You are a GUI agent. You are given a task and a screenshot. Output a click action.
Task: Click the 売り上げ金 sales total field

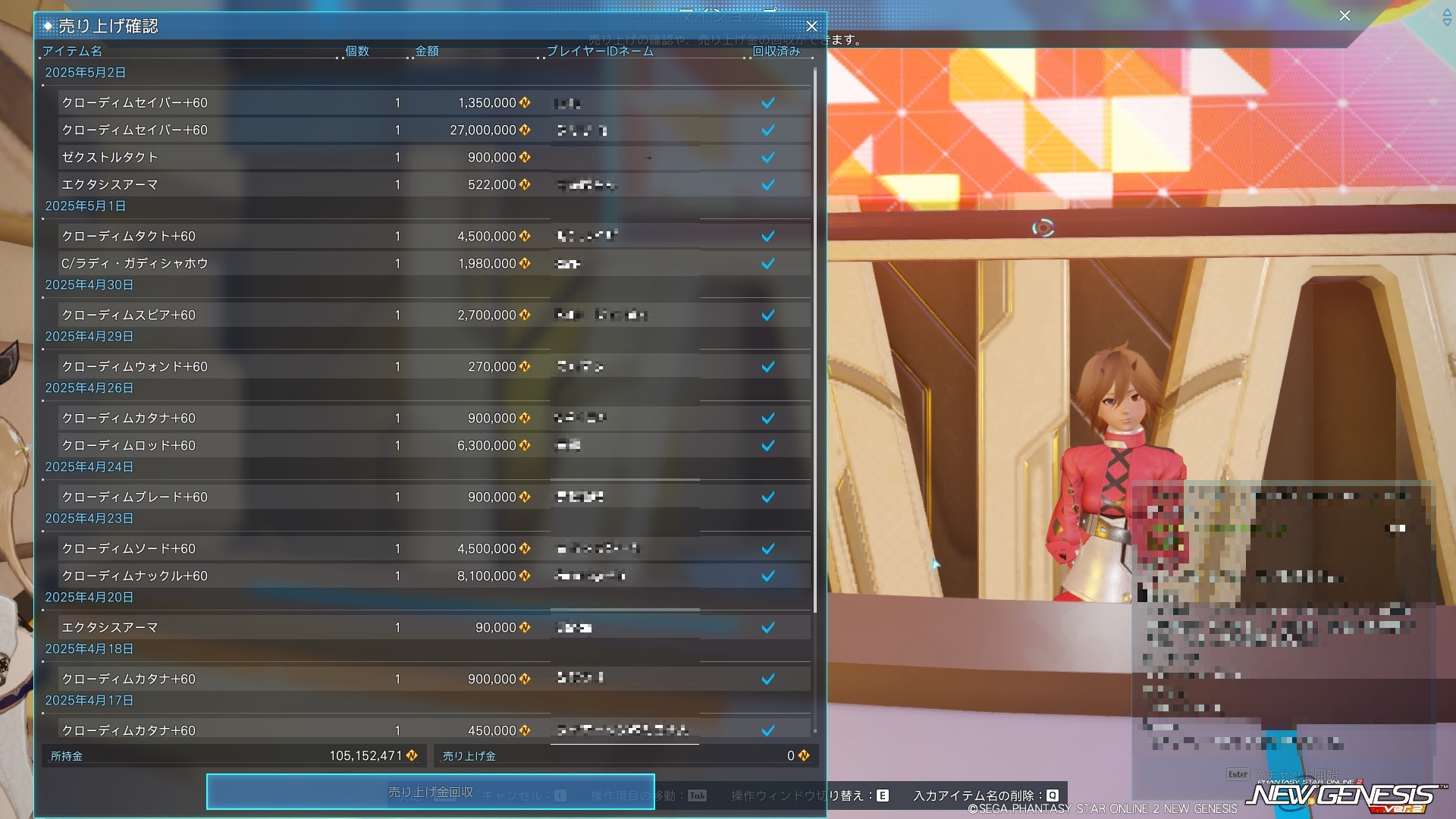626,755
